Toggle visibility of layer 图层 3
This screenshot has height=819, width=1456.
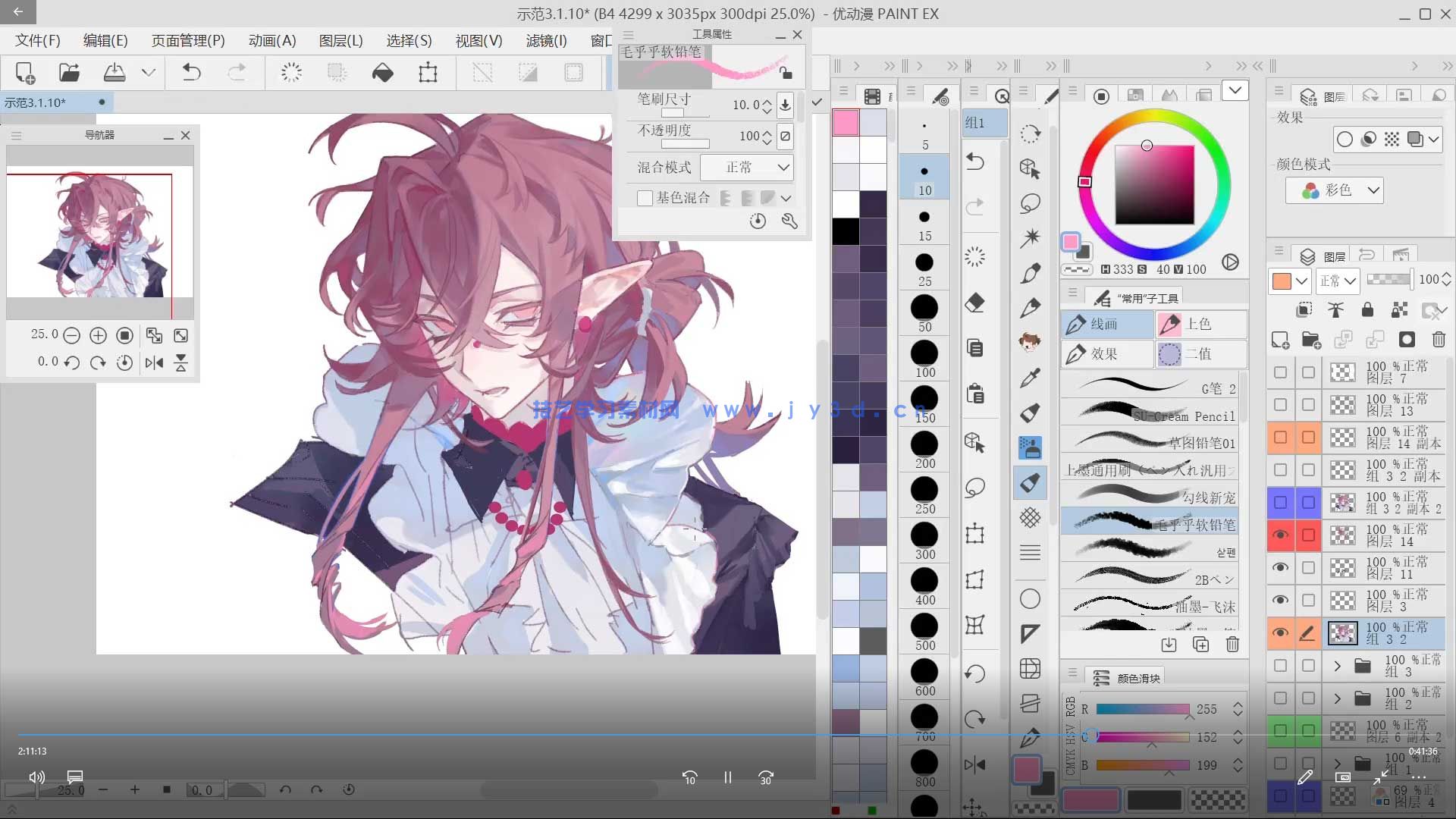coord(1280,600)
